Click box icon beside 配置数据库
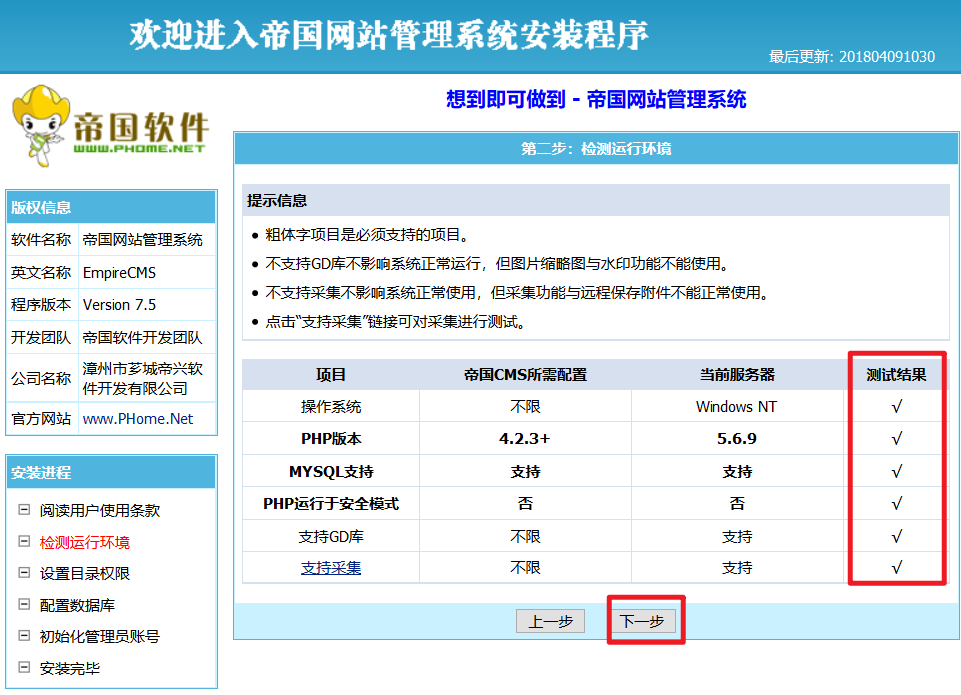Viewport: 961px width, 695px height. click(x=24, y=605)
